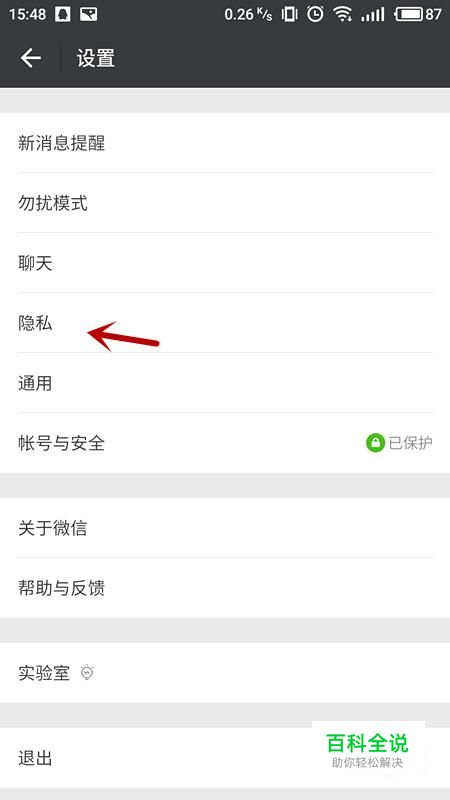Open 勿扰模式 settings
This screenshot has height=800, width=450.
coord(225,203)
